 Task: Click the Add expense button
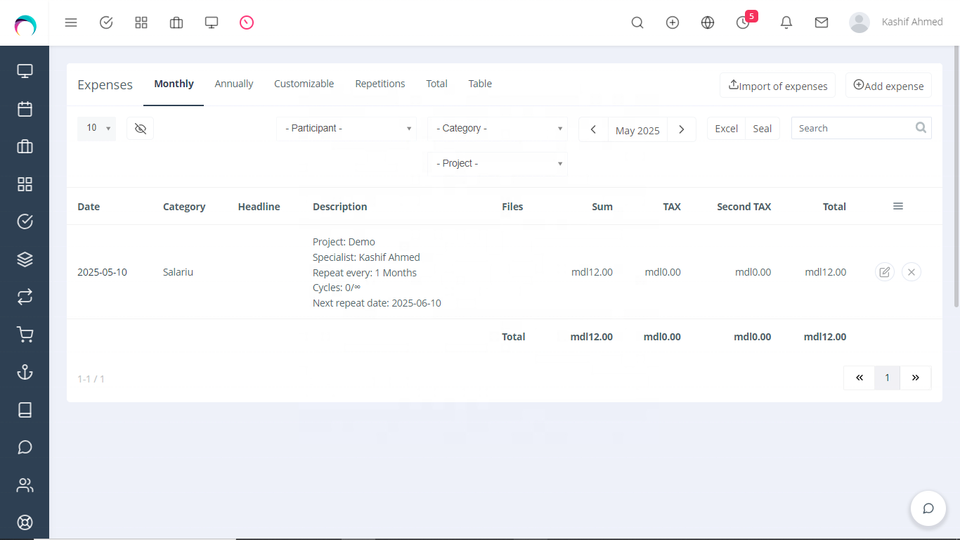[888, 86]
